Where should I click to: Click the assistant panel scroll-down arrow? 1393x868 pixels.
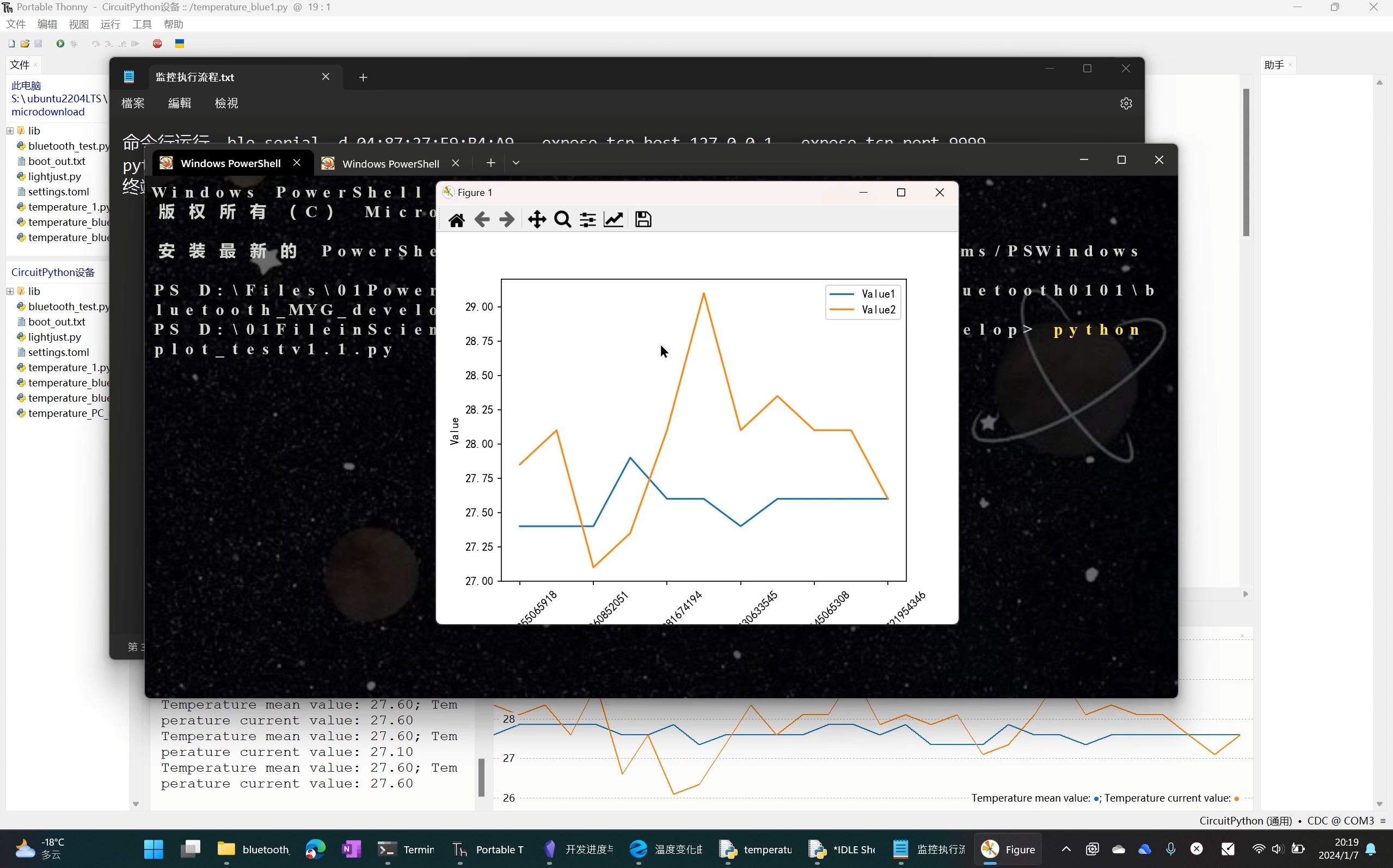(1379, 804)
